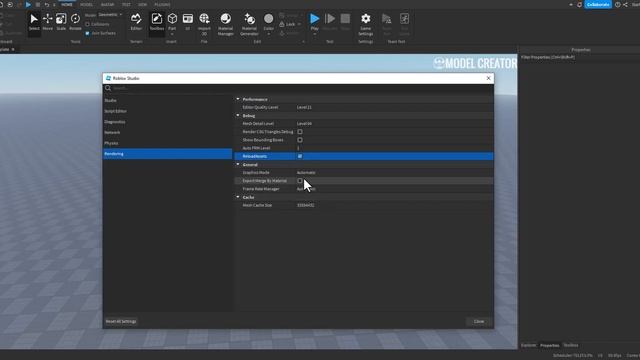Enable Show Bounding Boxes checkbox
640x360 pixels.
(x=300, y=140)
